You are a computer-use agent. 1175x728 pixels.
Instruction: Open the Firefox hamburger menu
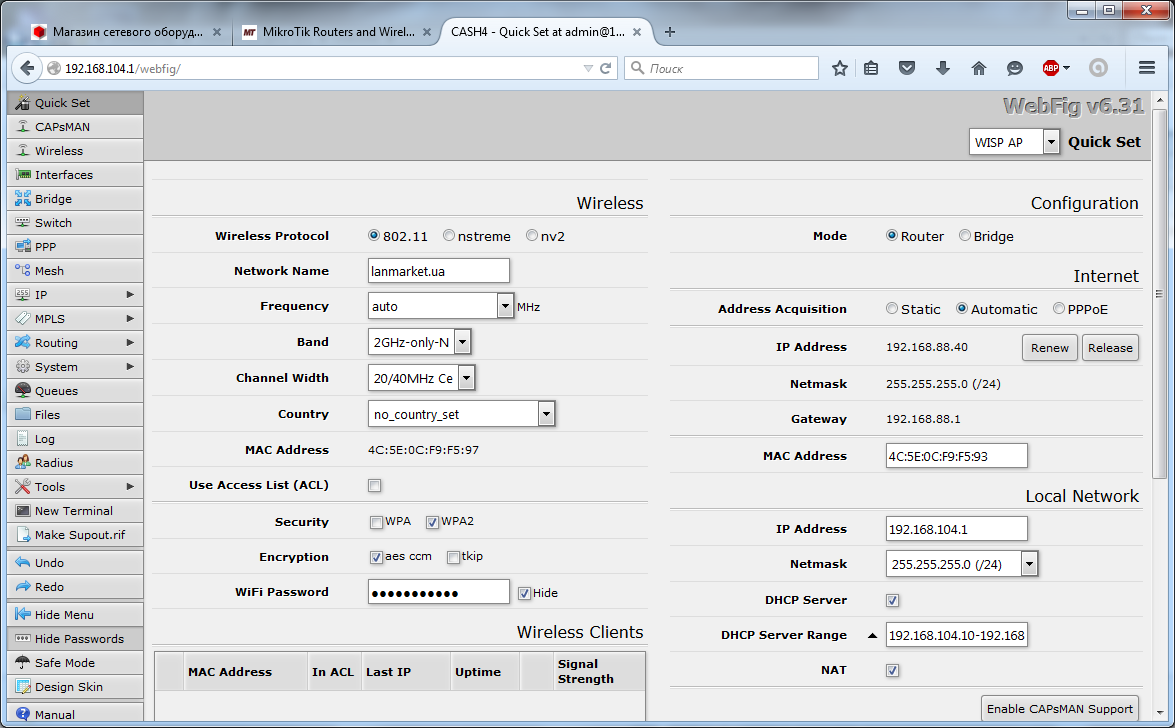click(x=1147, y=68)
